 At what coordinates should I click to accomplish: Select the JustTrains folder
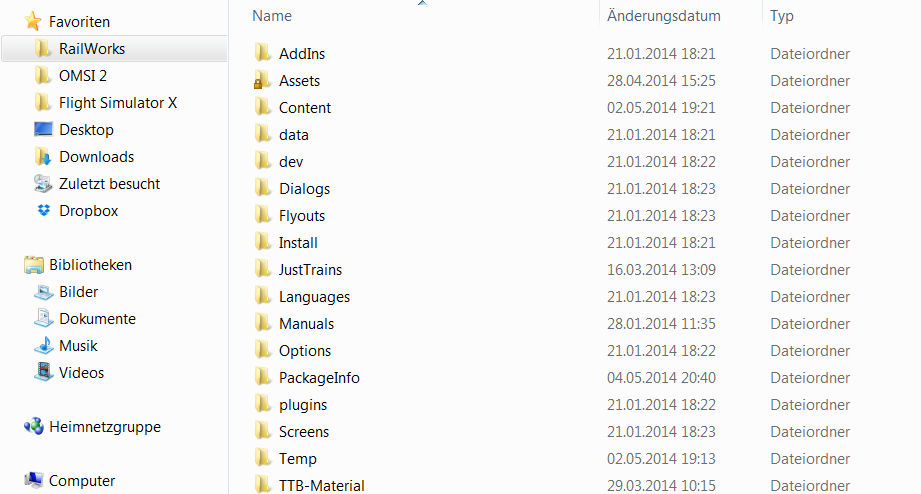[310, 270]
